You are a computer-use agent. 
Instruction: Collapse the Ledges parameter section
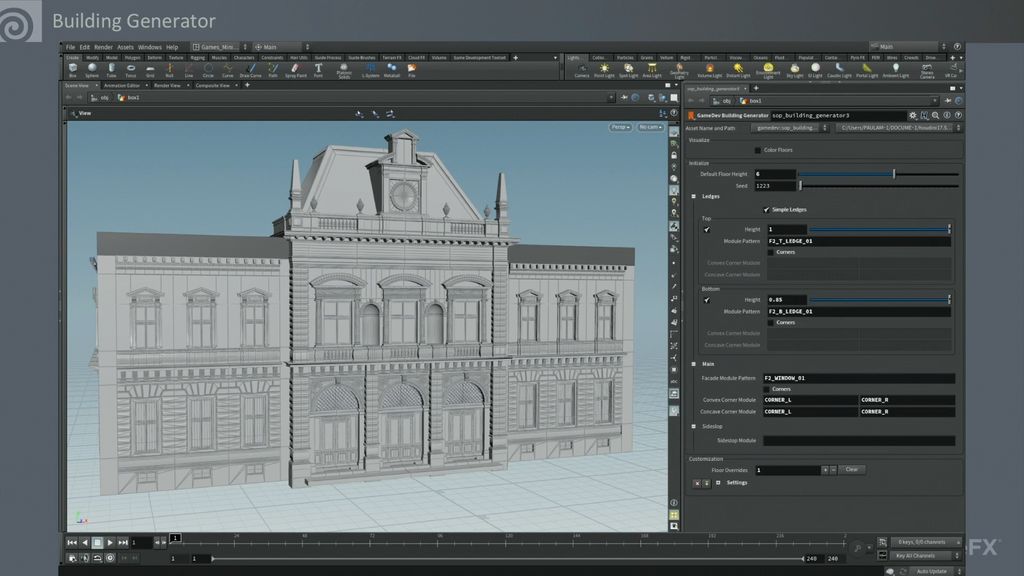coord(694,196)
